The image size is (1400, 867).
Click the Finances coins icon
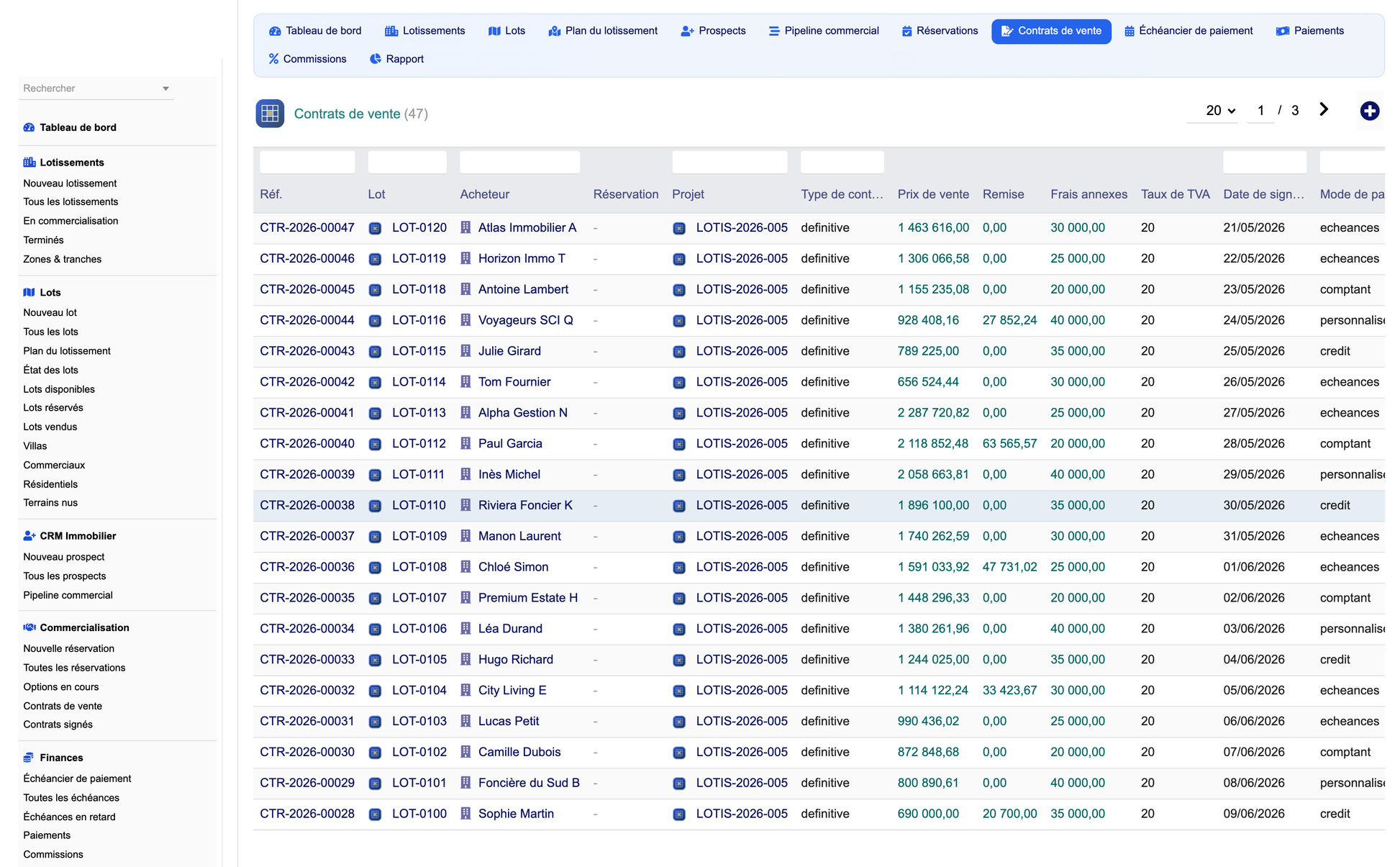(29, 758)
